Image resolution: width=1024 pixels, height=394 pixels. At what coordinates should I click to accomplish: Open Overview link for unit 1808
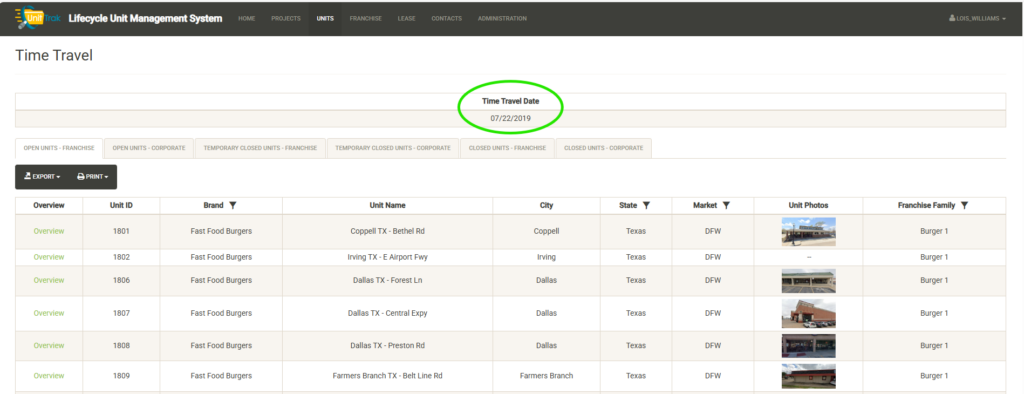(x=49, y=346)
